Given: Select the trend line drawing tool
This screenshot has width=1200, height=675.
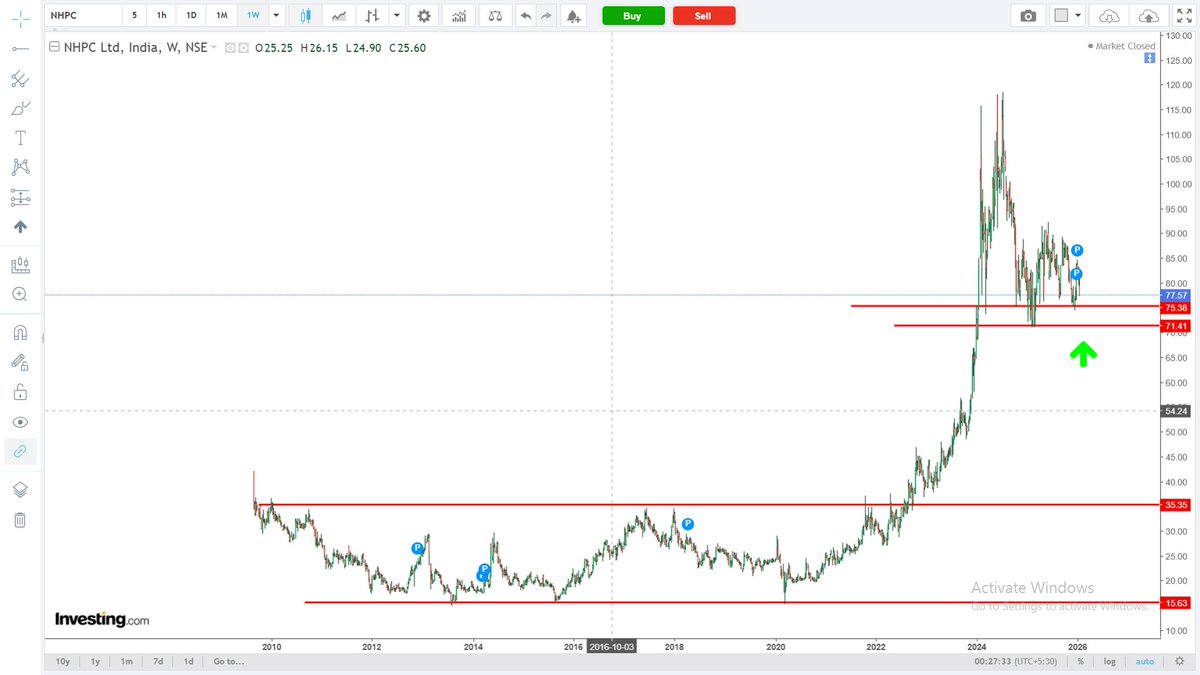Looking at the screenshot, I should pyautogui.click(x=20, y=48).
